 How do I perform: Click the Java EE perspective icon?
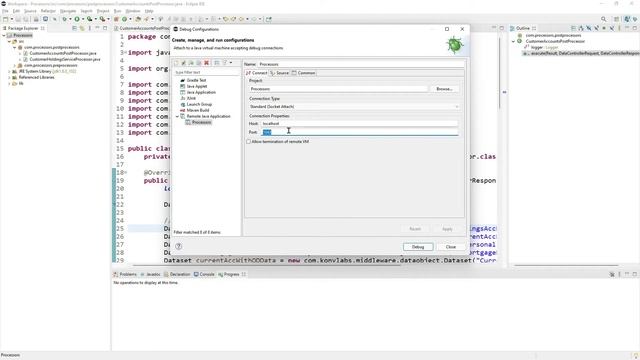[x=627, y=19]
